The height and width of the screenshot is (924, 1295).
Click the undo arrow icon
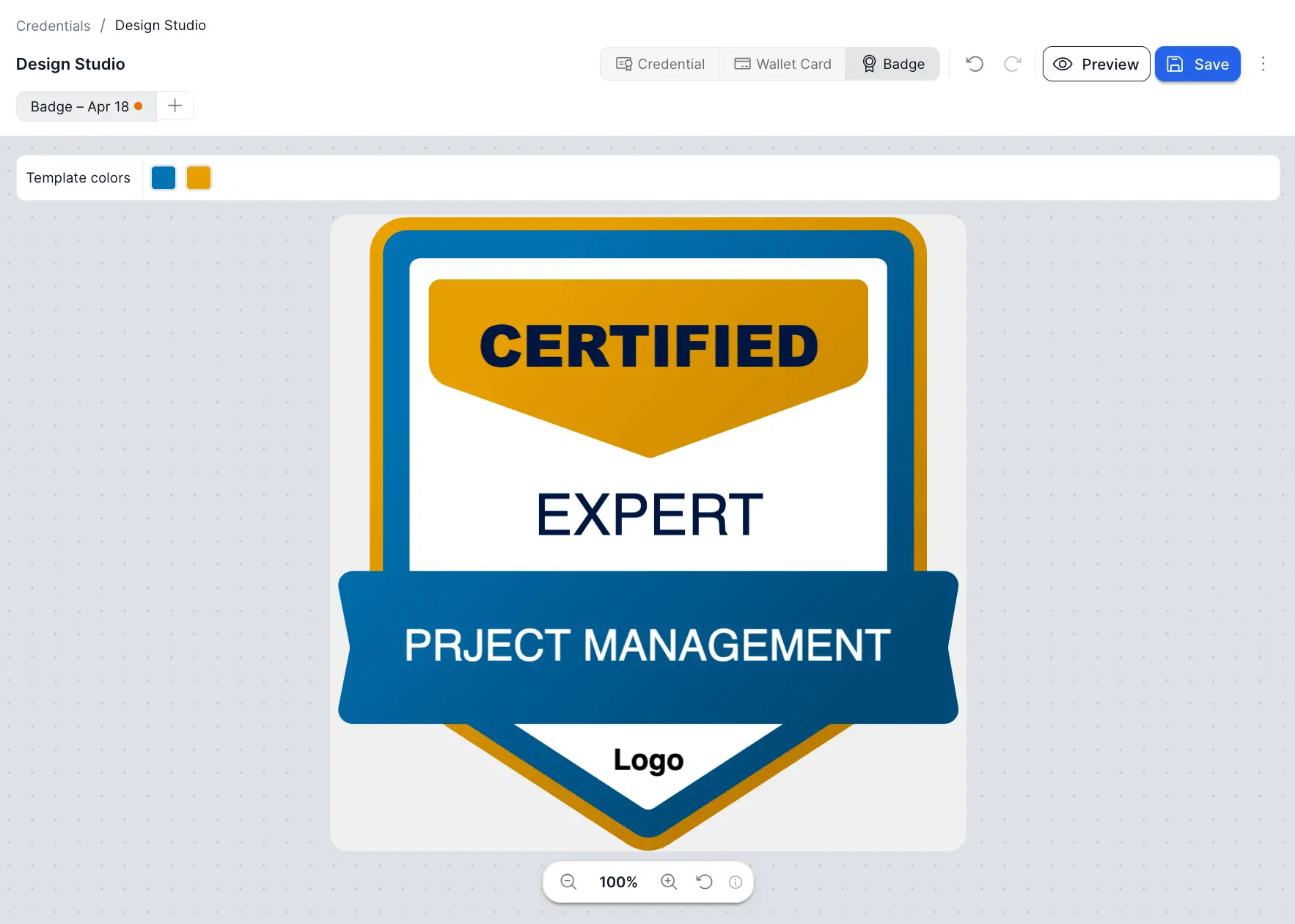[x=974, y=64]
